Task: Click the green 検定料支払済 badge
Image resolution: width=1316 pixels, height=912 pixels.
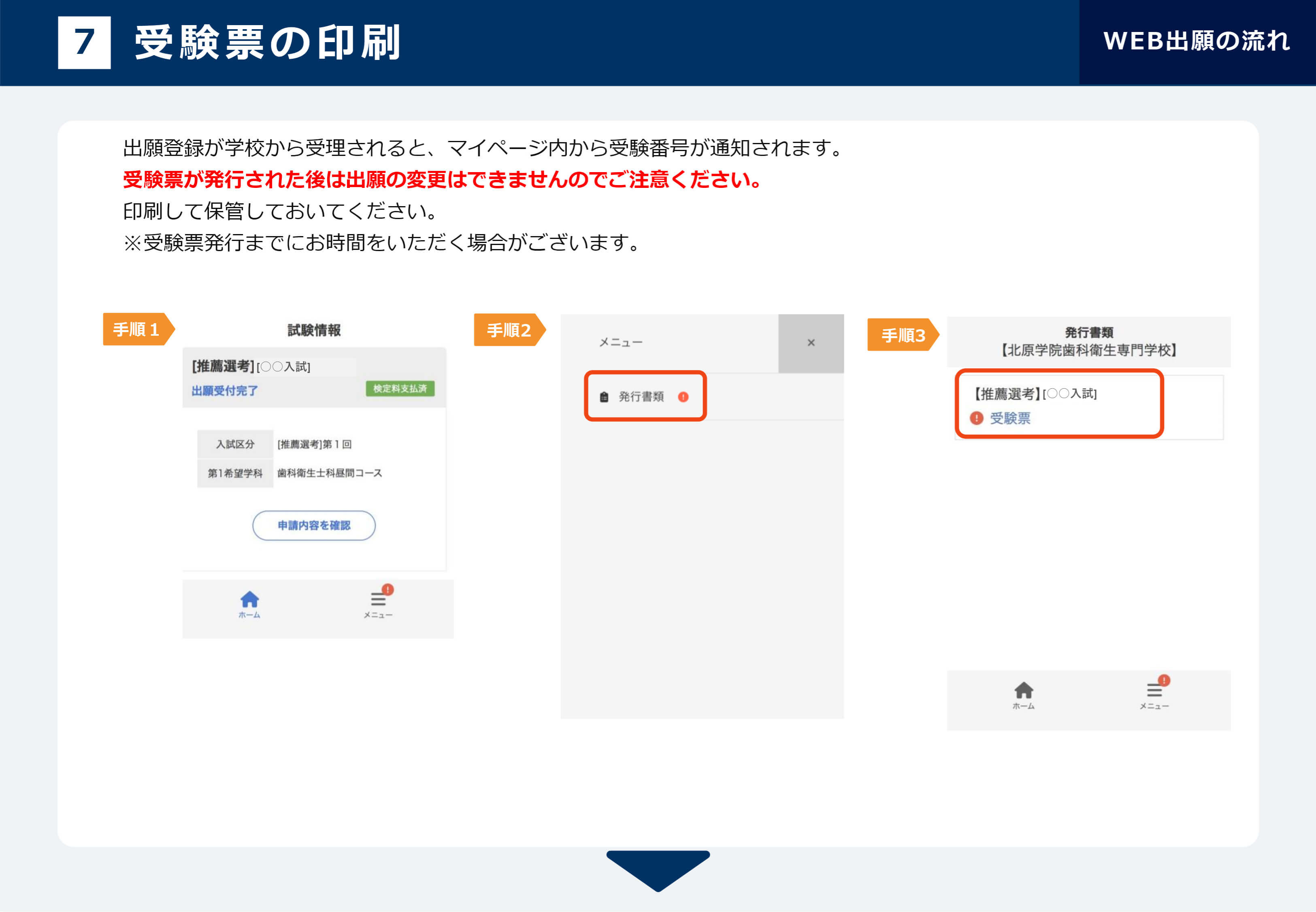Action: 400,388
